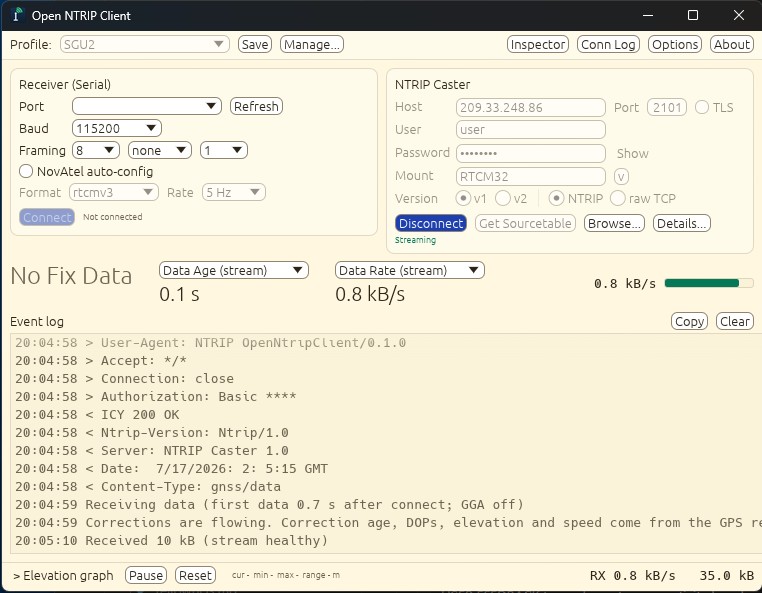Maximize the Open NTRIP Client window
This screenshot has height=593, width=762.
(x=693, y=15)
